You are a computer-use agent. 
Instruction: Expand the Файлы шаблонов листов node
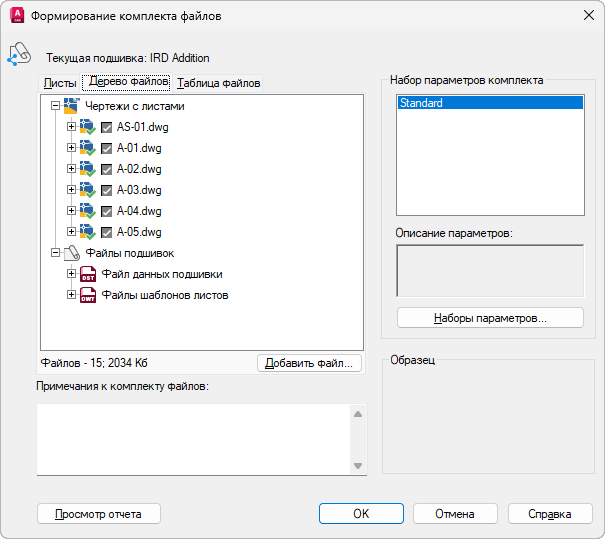pos(71,295)
